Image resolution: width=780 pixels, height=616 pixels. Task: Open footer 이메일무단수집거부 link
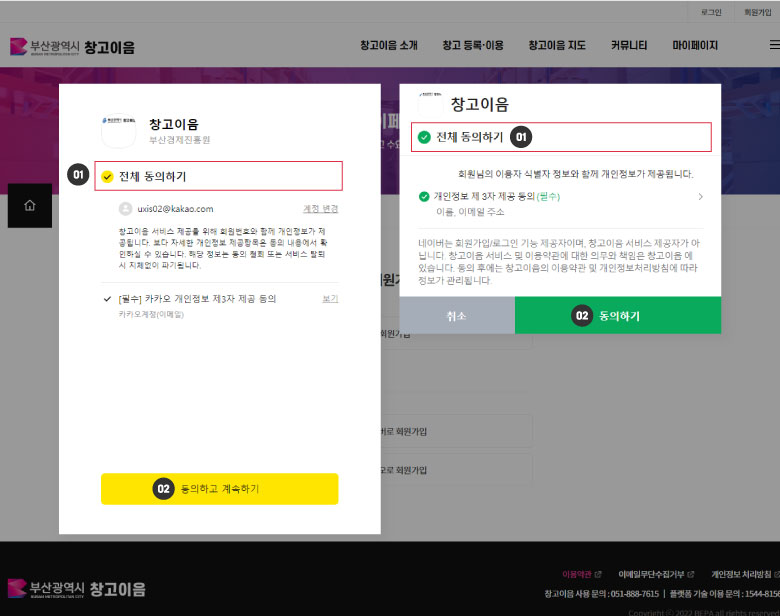[651, 574]
